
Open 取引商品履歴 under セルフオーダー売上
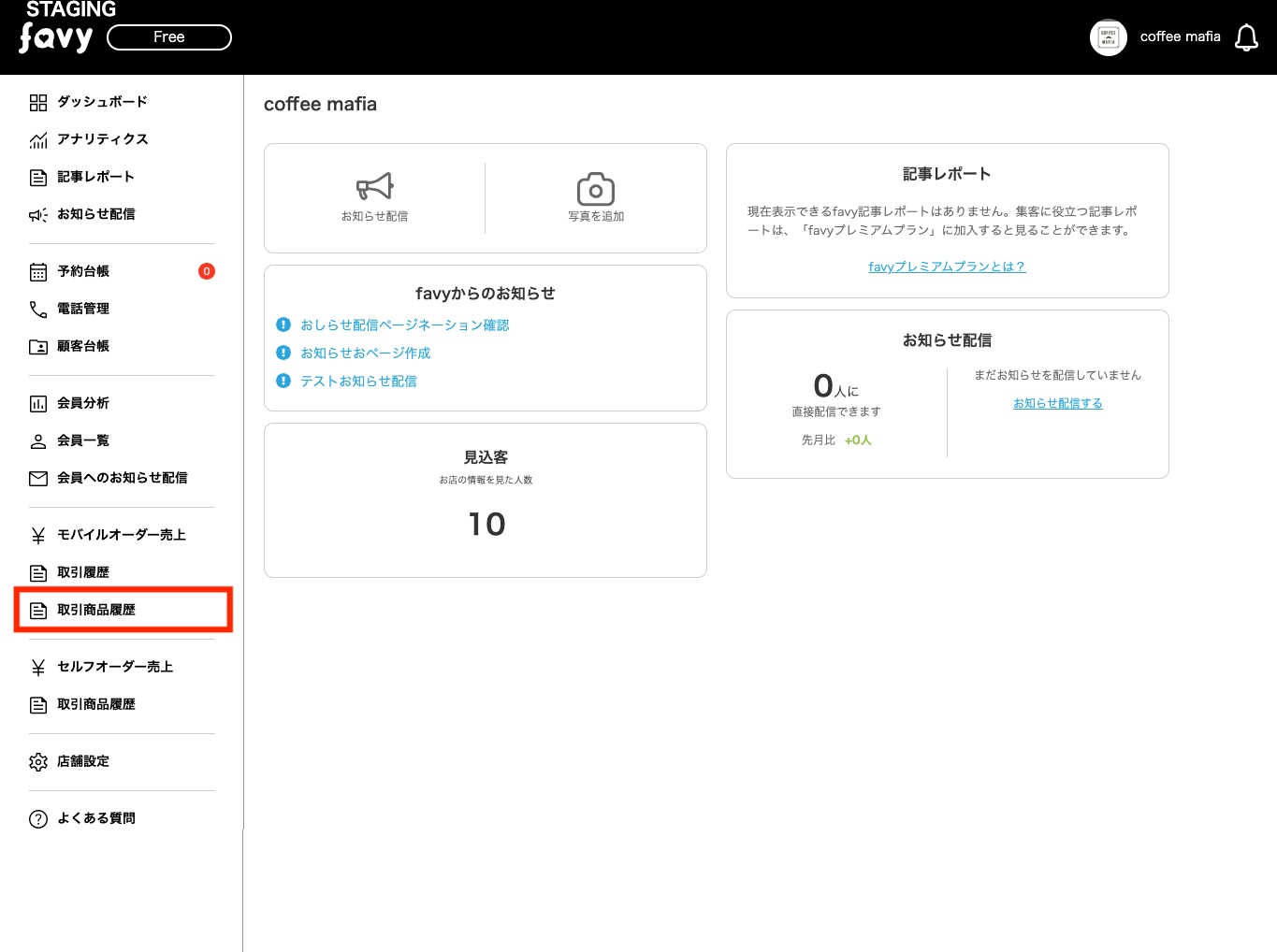pyautogui.click(x=96, y=704)
